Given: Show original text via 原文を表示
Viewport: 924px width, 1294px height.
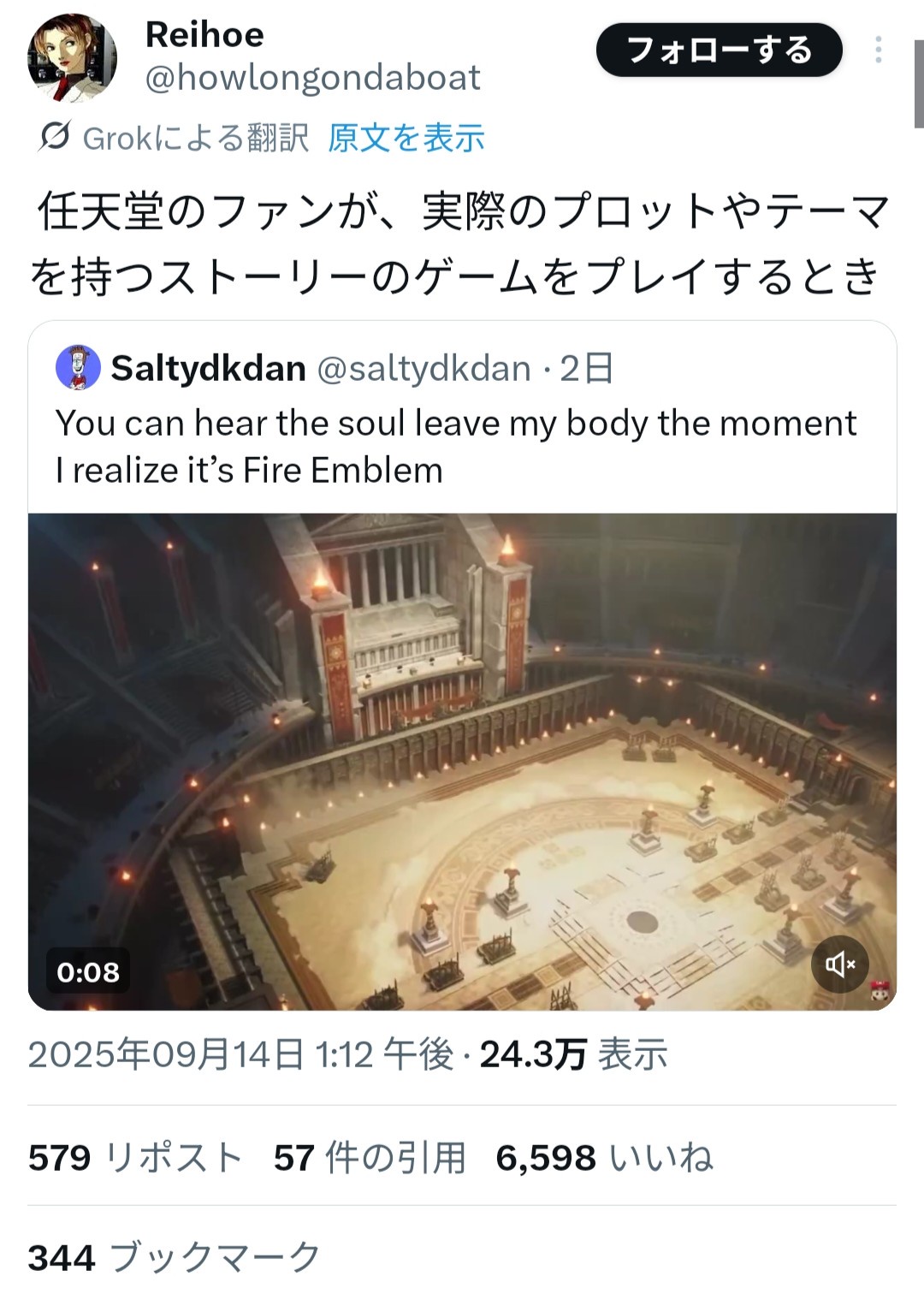Looking at the screenshot, I should 406,137.
